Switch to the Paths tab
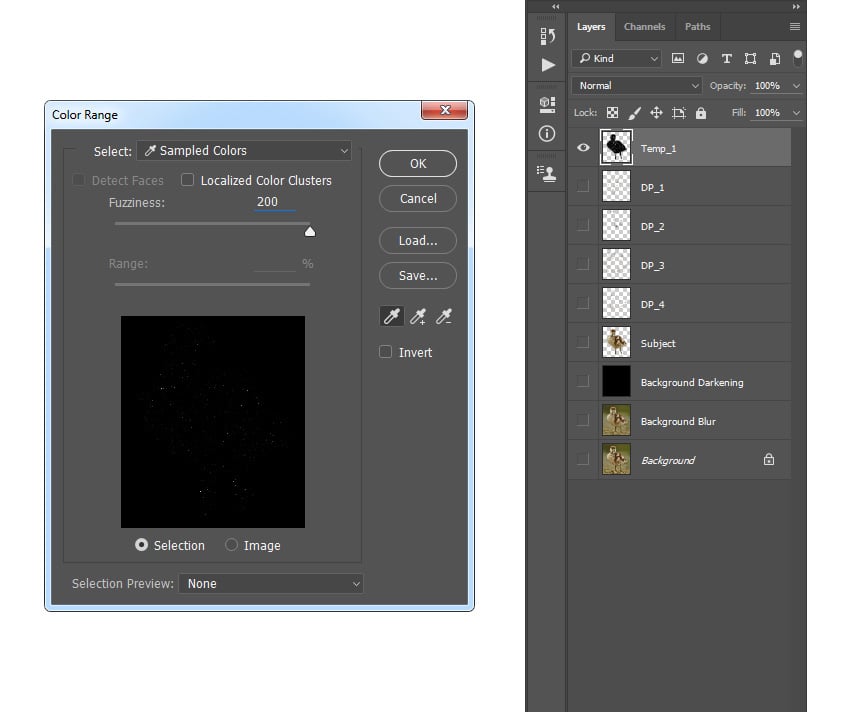This screenshot has height=712, width=850. [697, 27]
